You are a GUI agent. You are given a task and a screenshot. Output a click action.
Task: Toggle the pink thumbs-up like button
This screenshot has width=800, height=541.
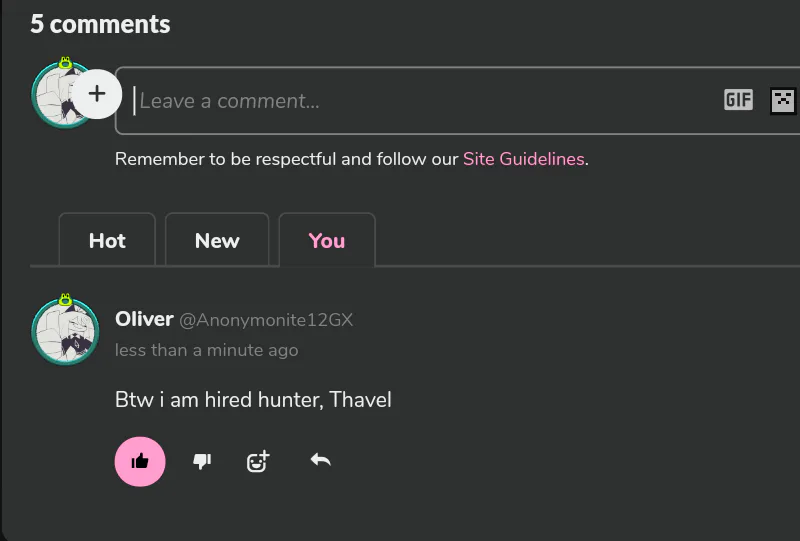140,461
